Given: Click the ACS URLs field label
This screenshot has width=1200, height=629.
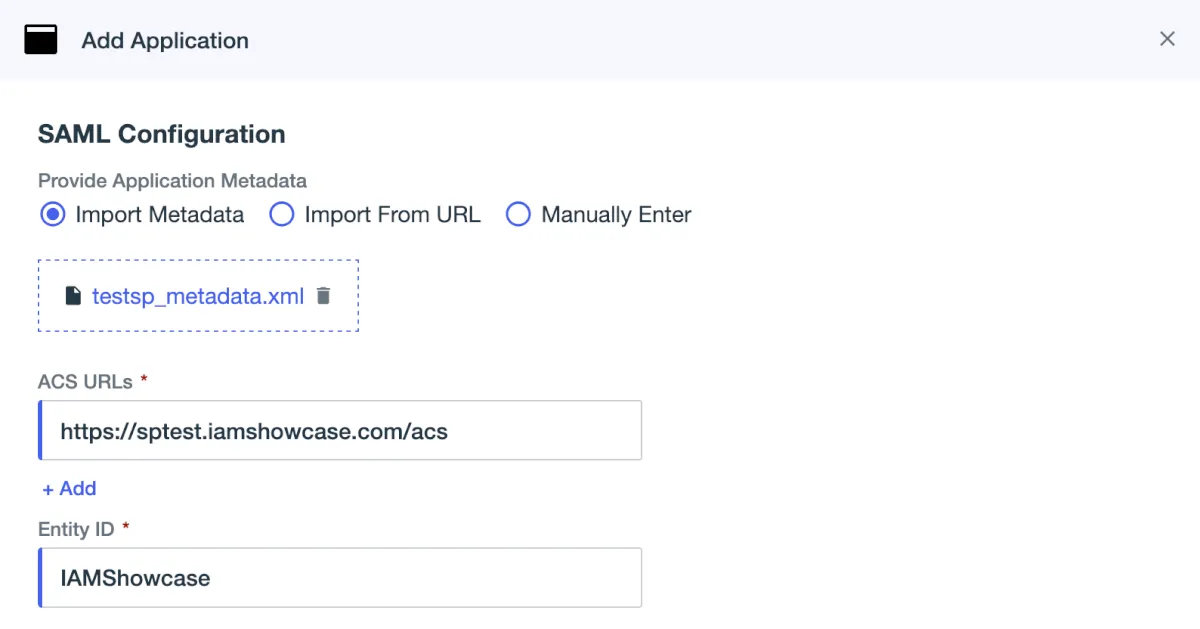Looking at the screenshot, I should [x=84, y=381].
